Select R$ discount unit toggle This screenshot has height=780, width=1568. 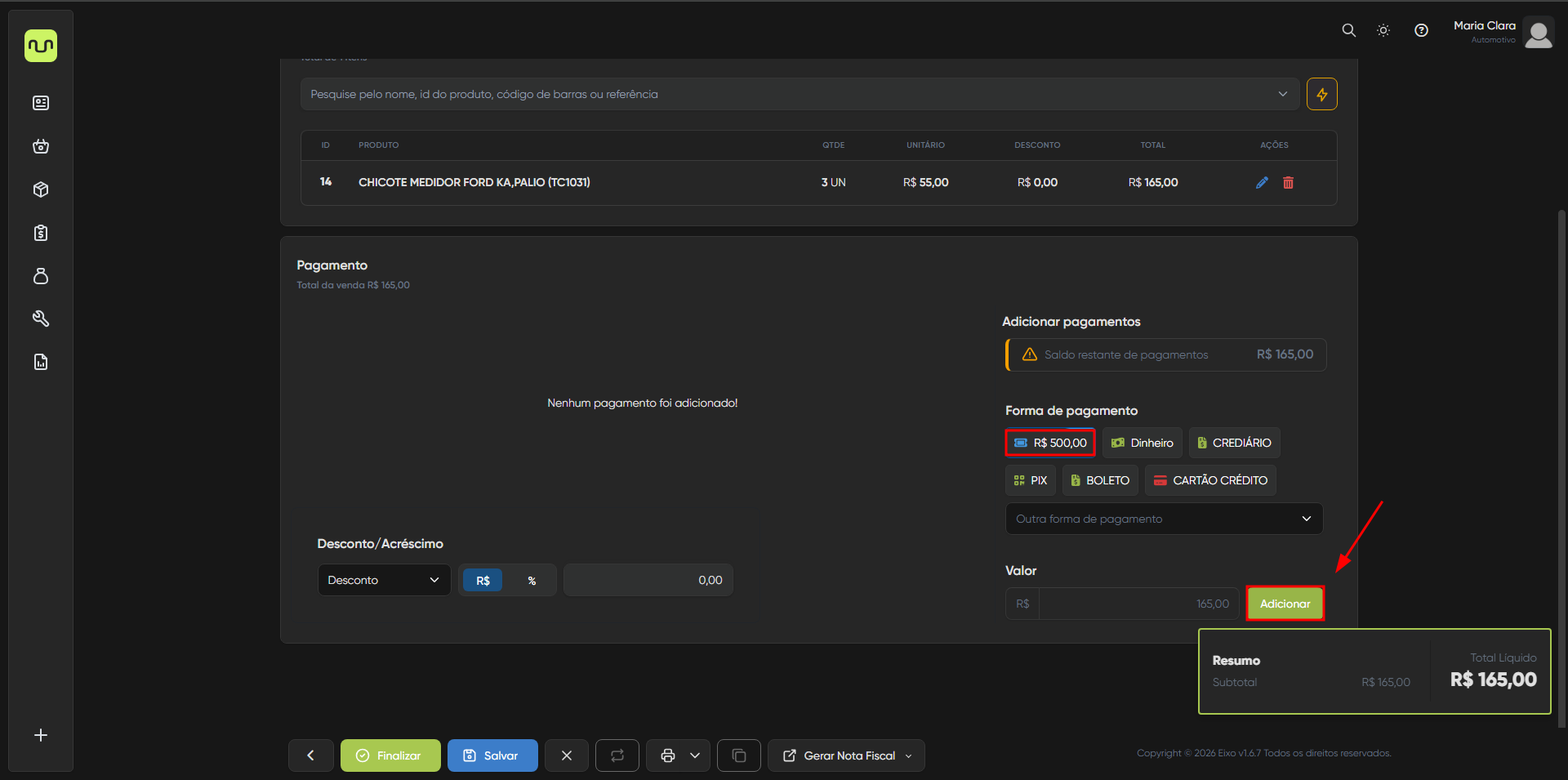[483, 580]
